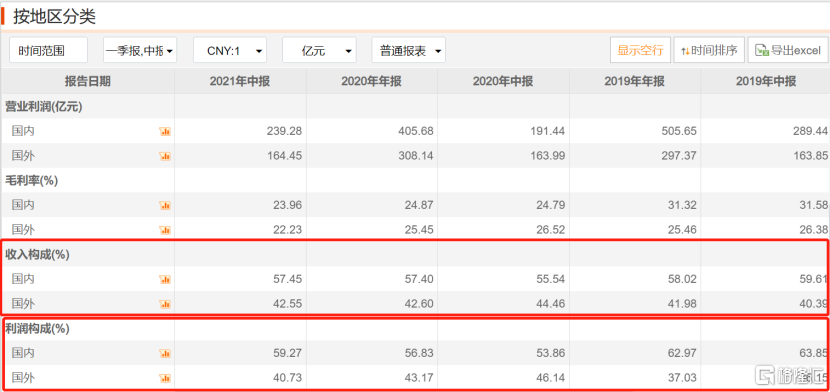Select cell value 56.83
Image resolution: width=830 pixels, height=392 pixels.
(419, 353)
